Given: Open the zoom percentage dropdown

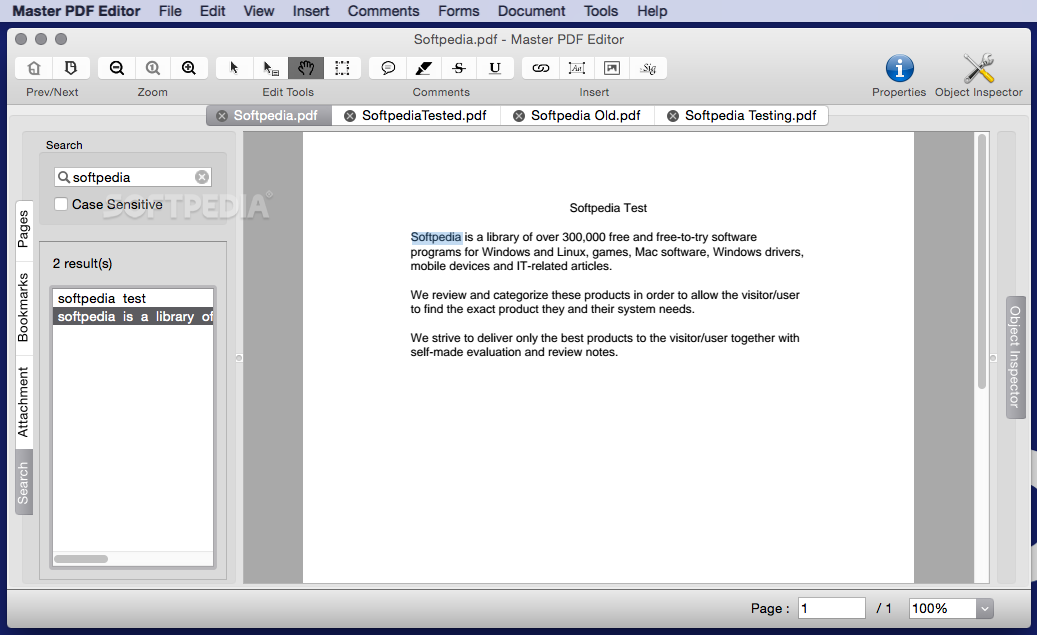Looking at the screenshot, I should [984, 609].
